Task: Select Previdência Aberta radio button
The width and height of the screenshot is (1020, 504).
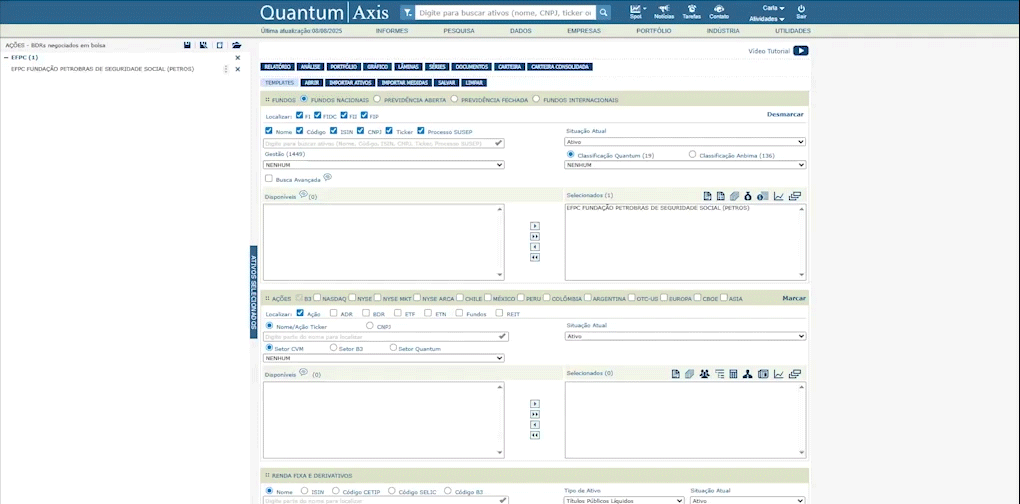Action: click(377, 99)
